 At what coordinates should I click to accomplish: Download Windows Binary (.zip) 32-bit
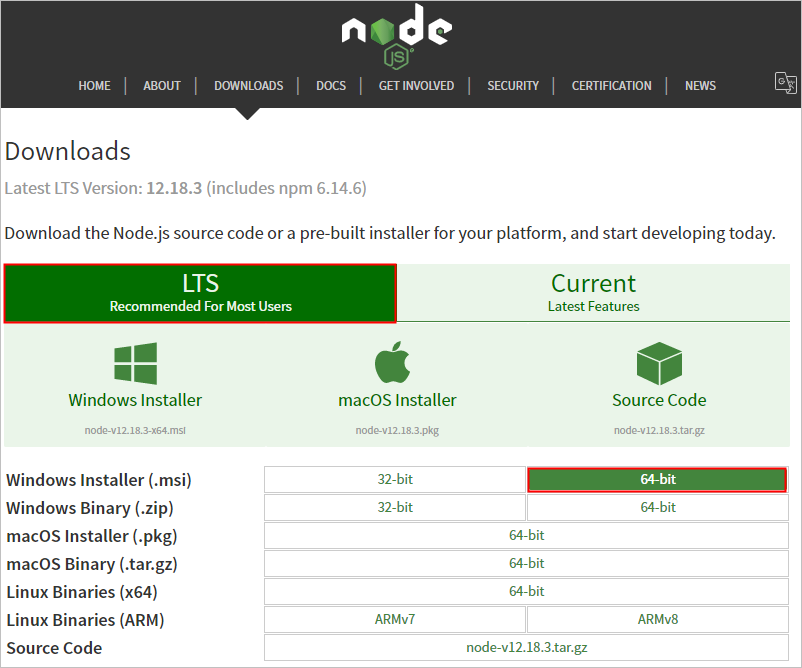[395, 507]
